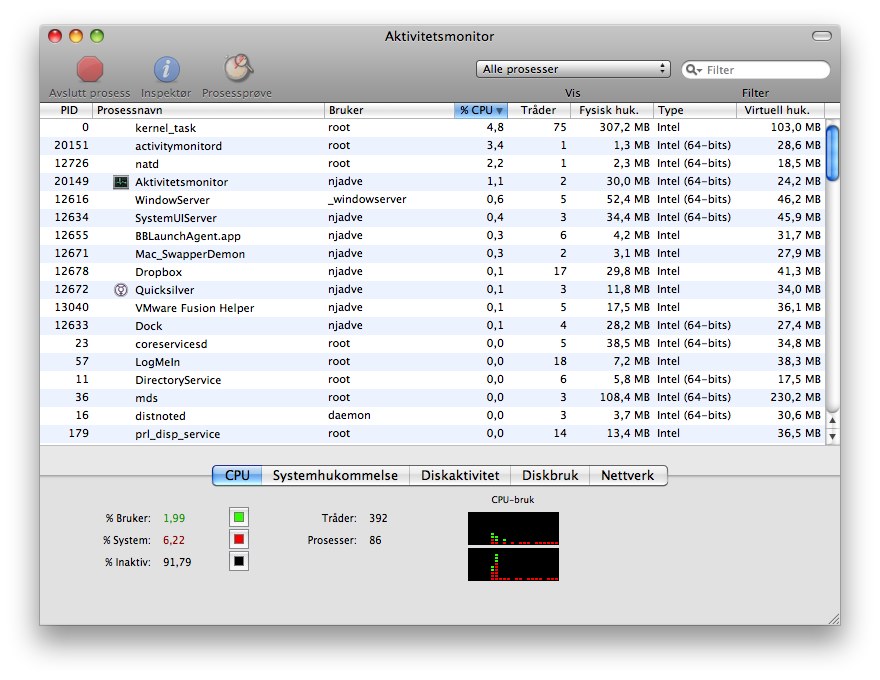
Task: Select the Dropbox process row
Action: click(433, 272)
